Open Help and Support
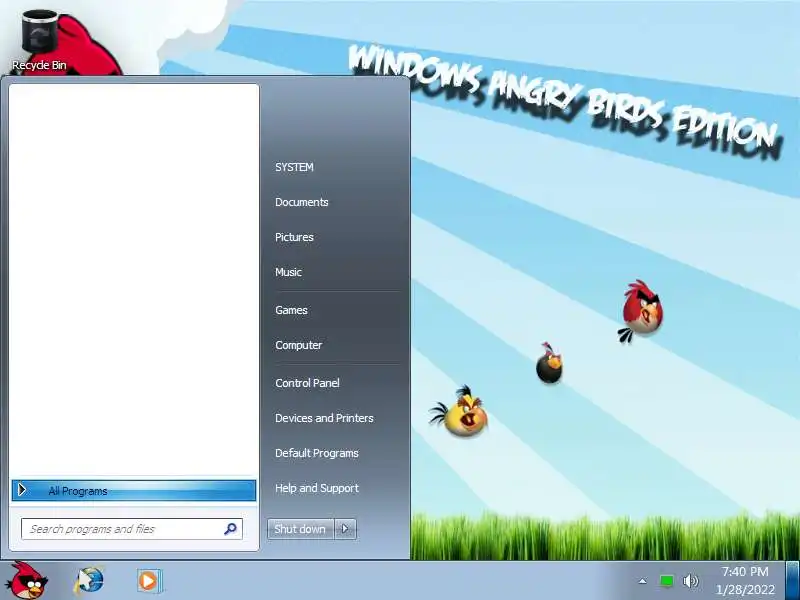The width and height of the screenshot is (800, 600). 317,488
